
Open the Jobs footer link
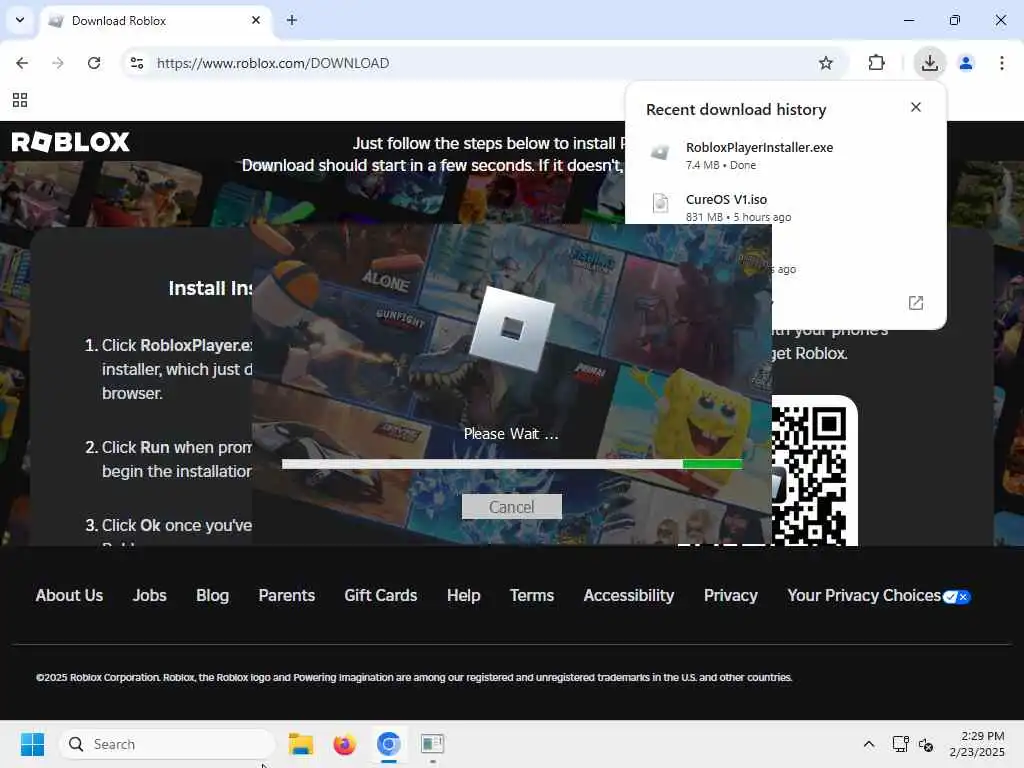pos(150,596)
